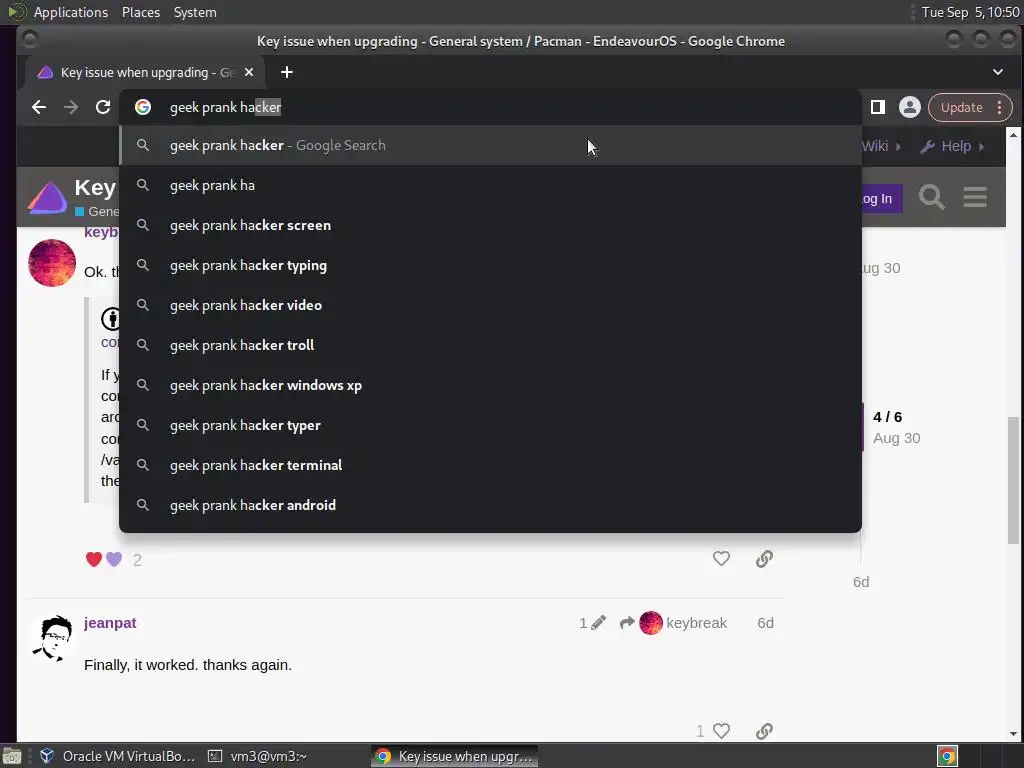Image resolution: width=1024 pixels, height=768 pixels.
Task: Click the Update button in Chrome's toolbar
Action: pyautogui.click(x=961, y=107)
